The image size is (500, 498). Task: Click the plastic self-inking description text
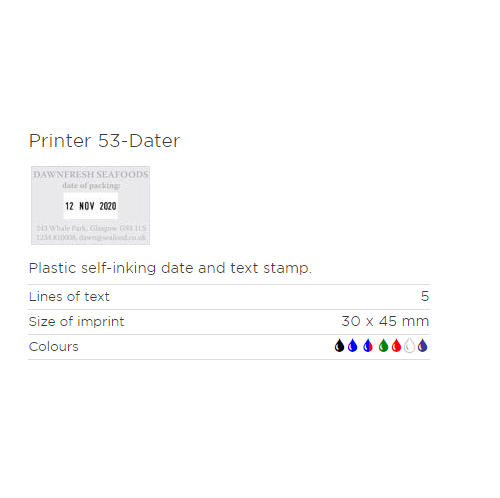170,268
